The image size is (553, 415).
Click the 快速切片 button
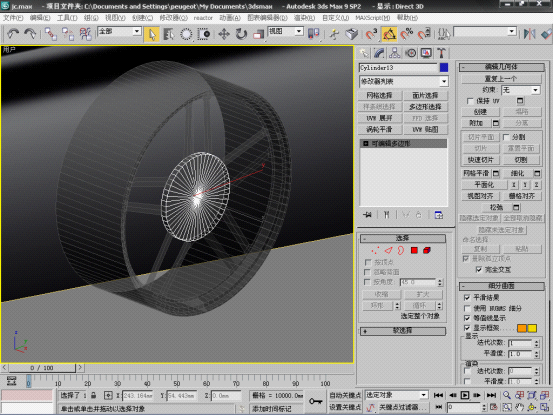[x=480, y=160]
